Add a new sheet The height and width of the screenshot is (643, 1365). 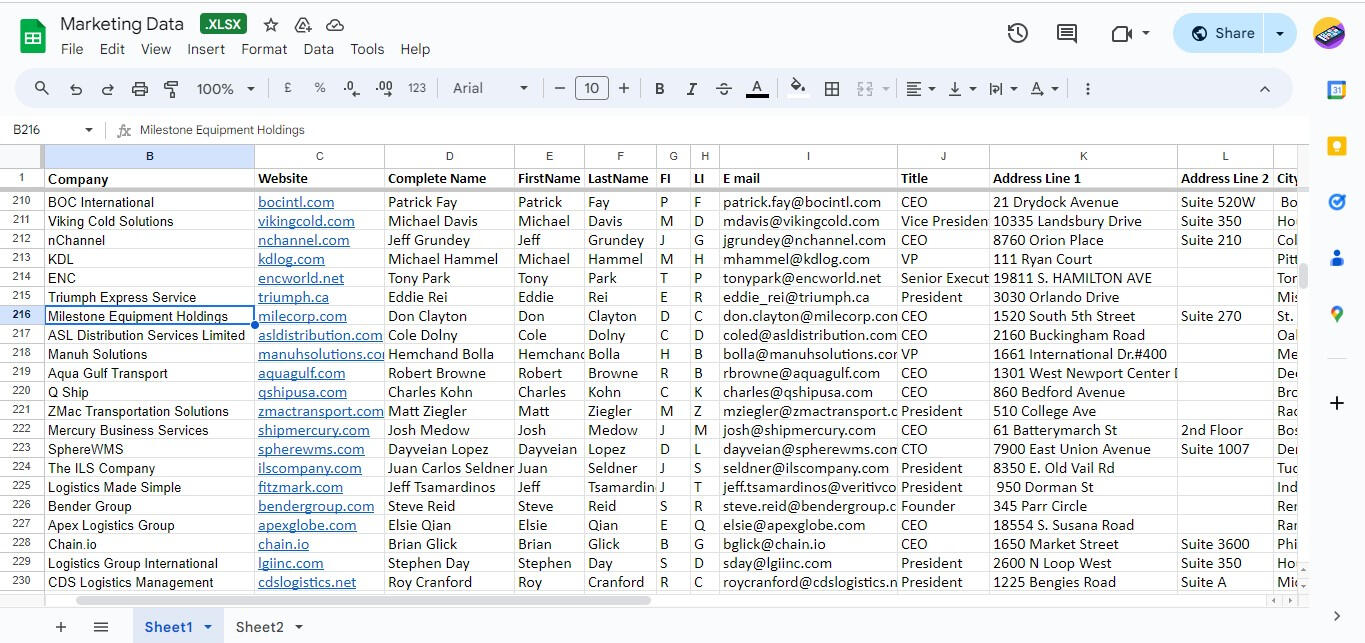tap(61, 627)
